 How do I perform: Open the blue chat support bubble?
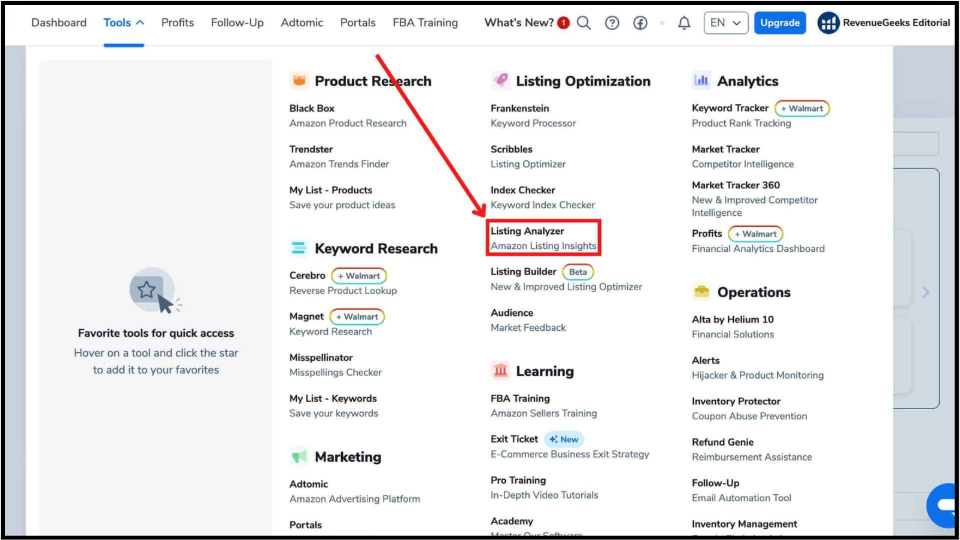tap(943, 505)
